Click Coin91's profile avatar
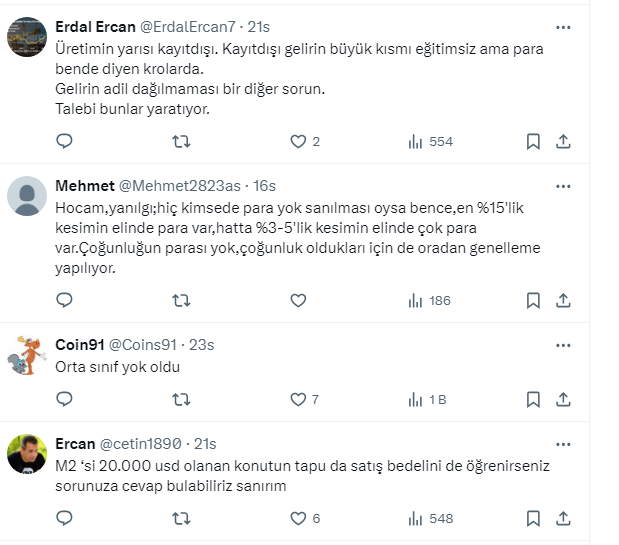 [x=27, y=356]
